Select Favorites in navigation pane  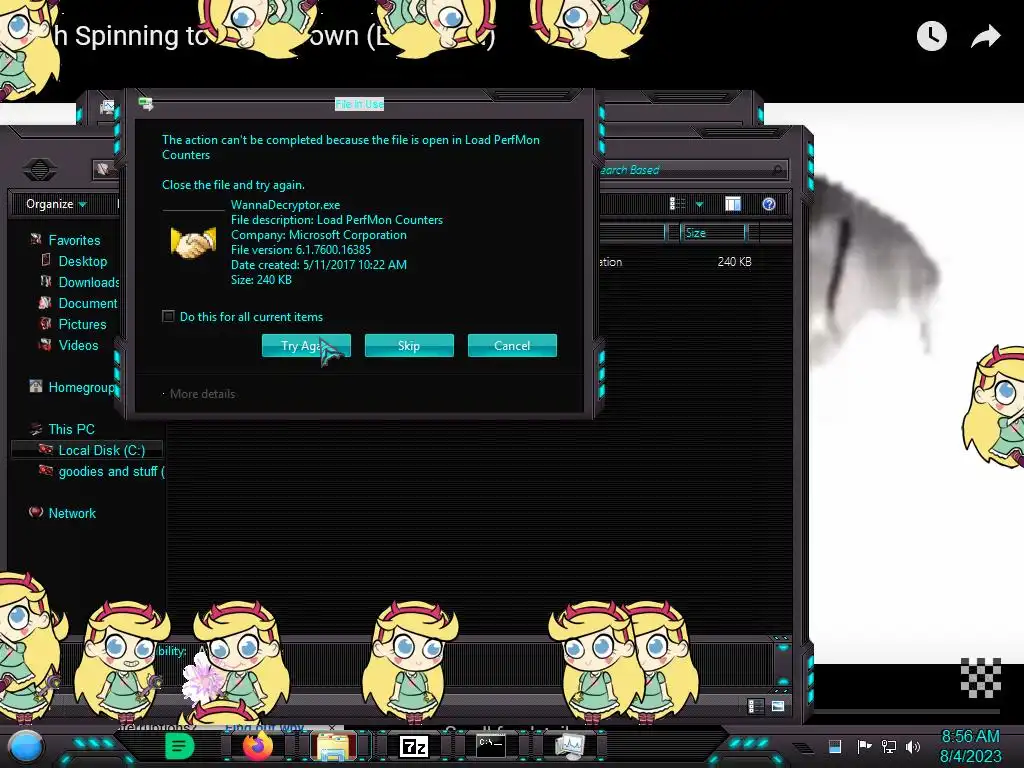point(74,240)
